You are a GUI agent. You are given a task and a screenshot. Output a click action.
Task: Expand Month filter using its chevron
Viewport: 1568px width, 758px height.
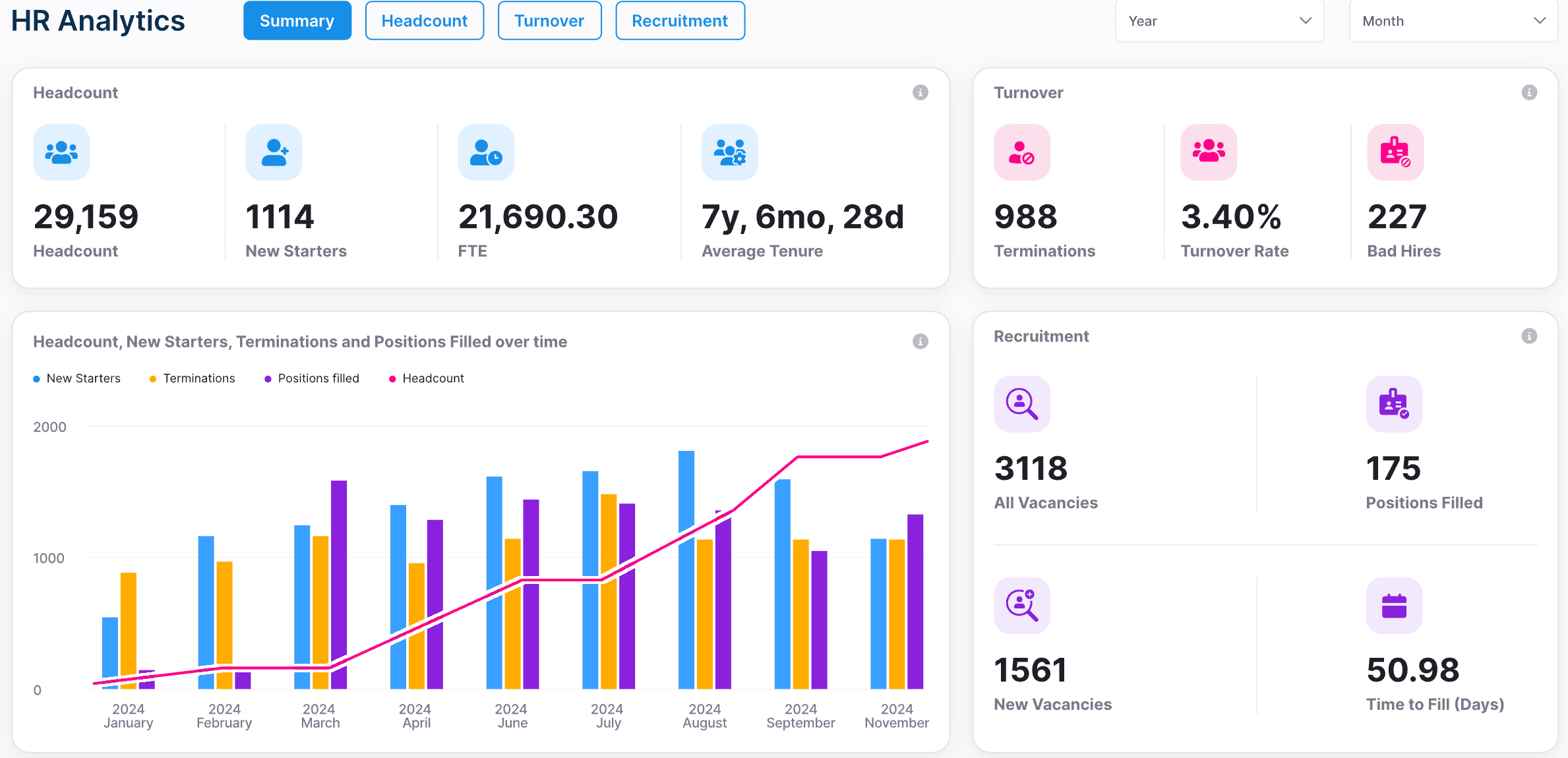[x=1540, y=21]
